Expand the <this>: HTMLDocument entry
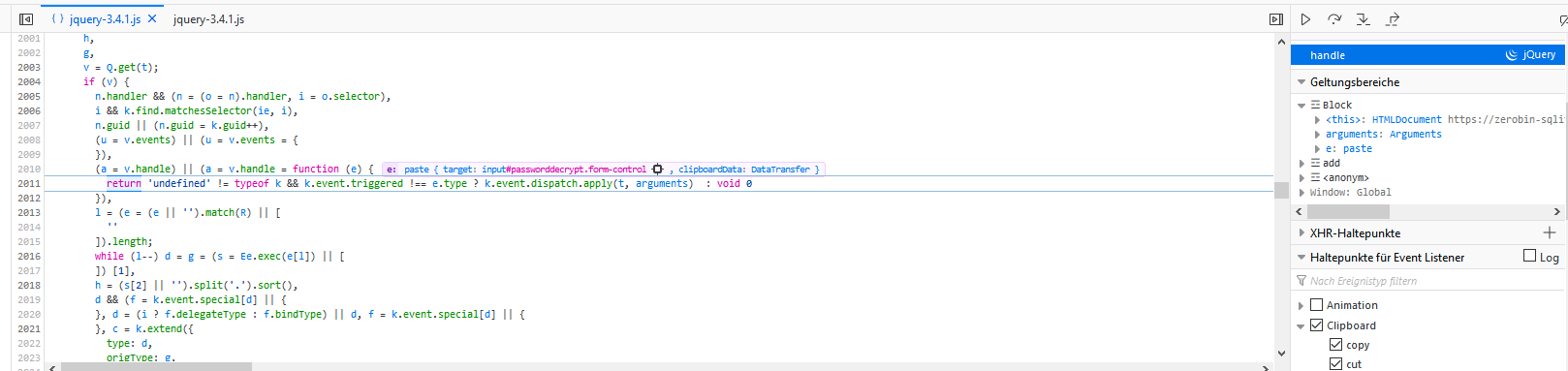1568x371 pixels. pyautogui.click(x=1317, y=120)
